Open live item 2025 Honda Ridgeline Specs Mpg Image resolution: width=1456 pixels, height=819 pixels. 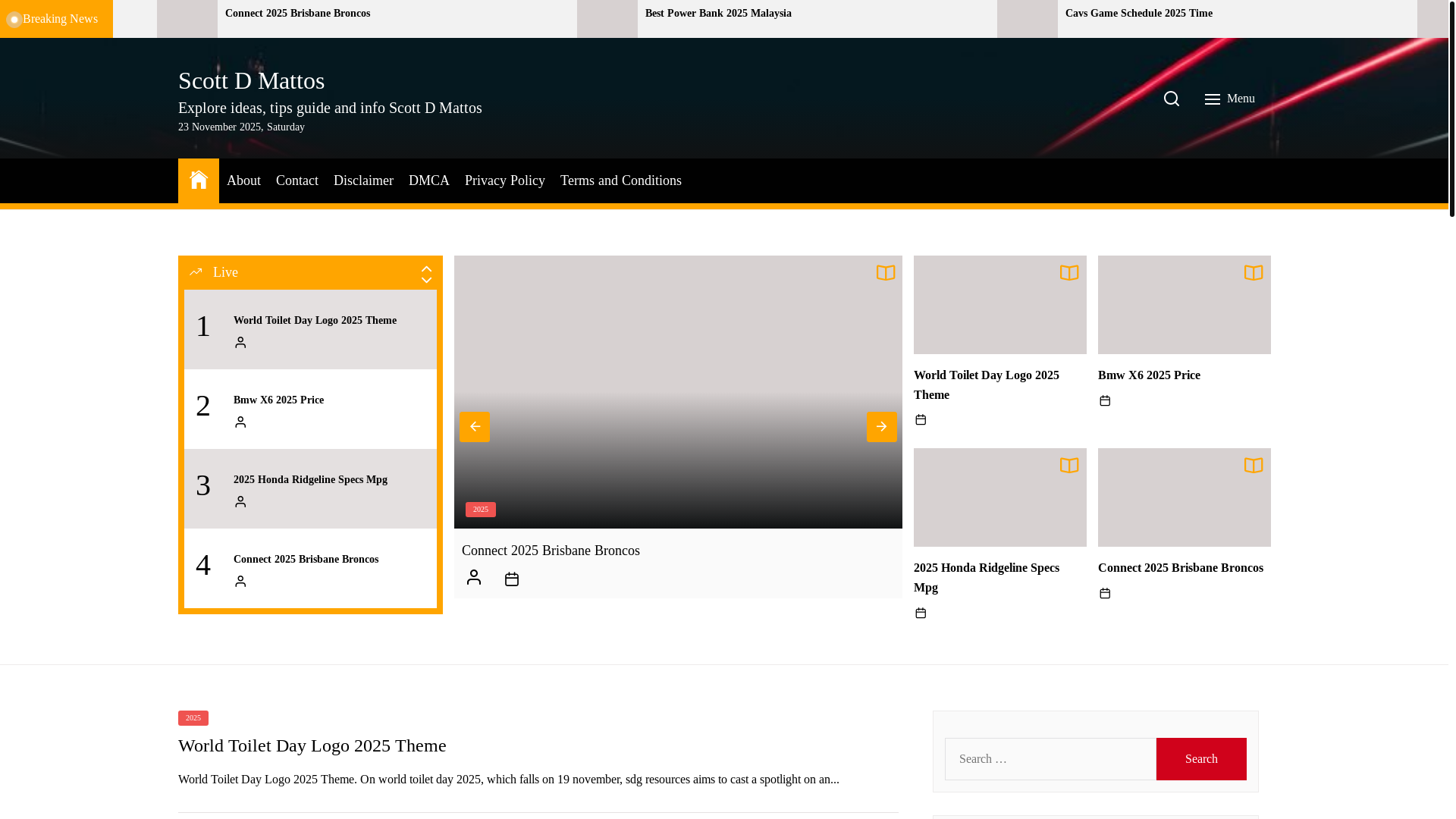[310, 480]
